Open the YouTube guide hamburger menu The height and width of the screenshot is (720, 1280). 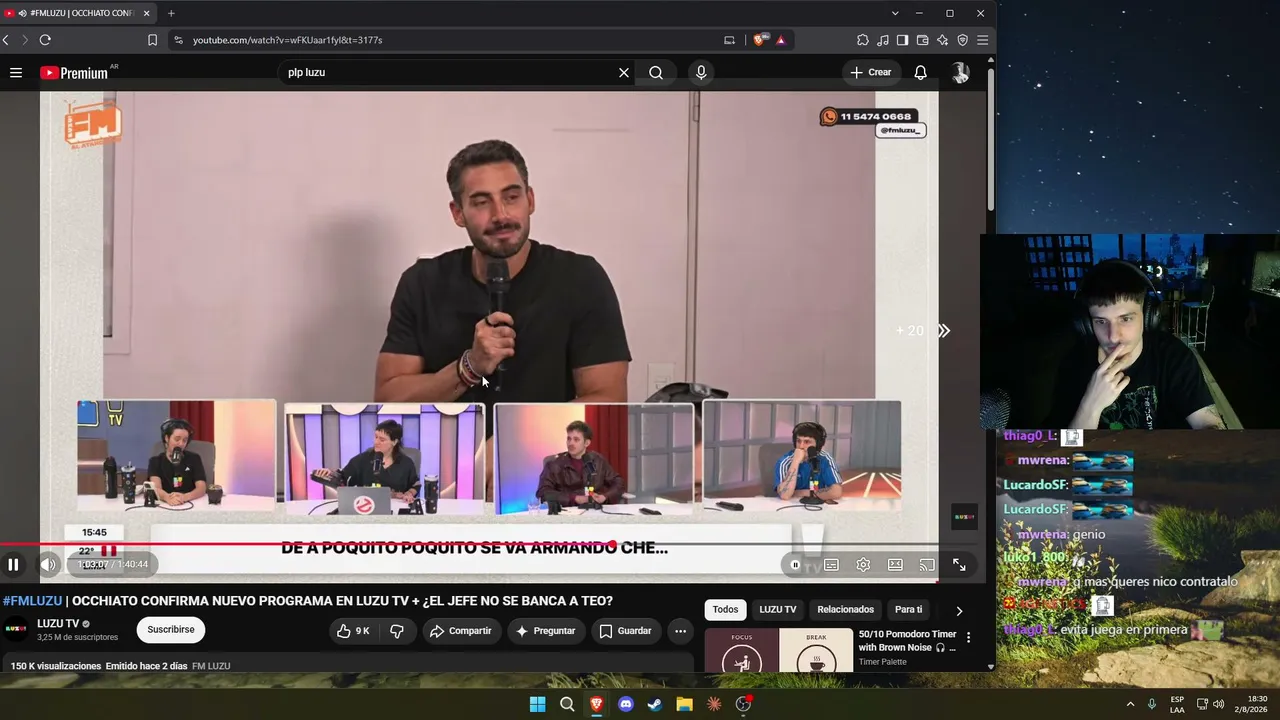[16, 72]
